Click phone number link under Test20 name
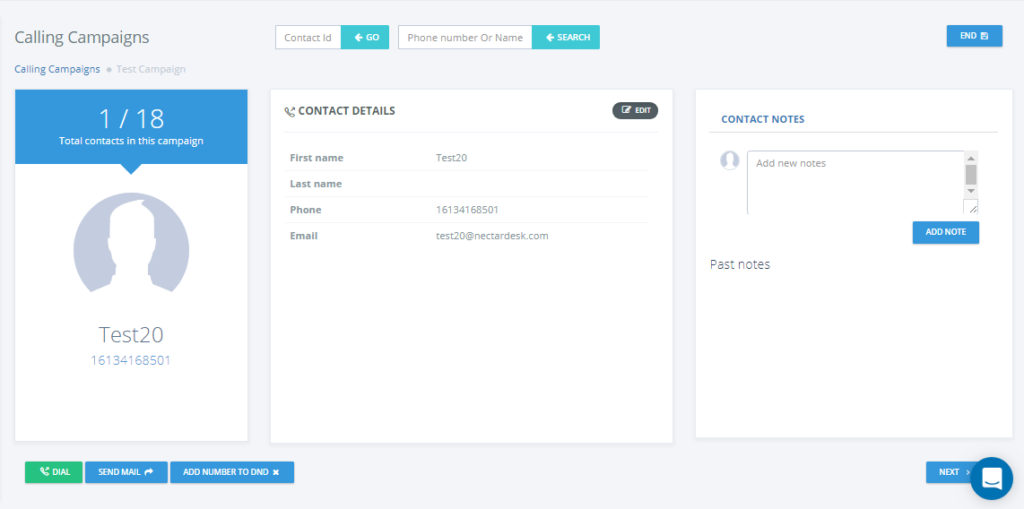1024x509 pixels. 131,360
